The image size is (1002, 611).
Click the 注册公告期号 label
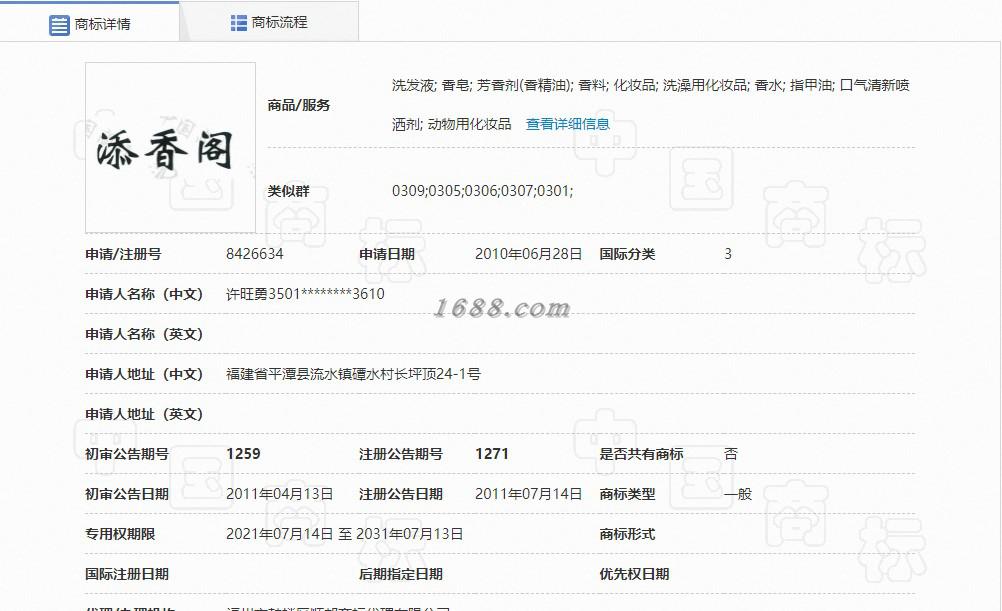[x=401, y=454]
